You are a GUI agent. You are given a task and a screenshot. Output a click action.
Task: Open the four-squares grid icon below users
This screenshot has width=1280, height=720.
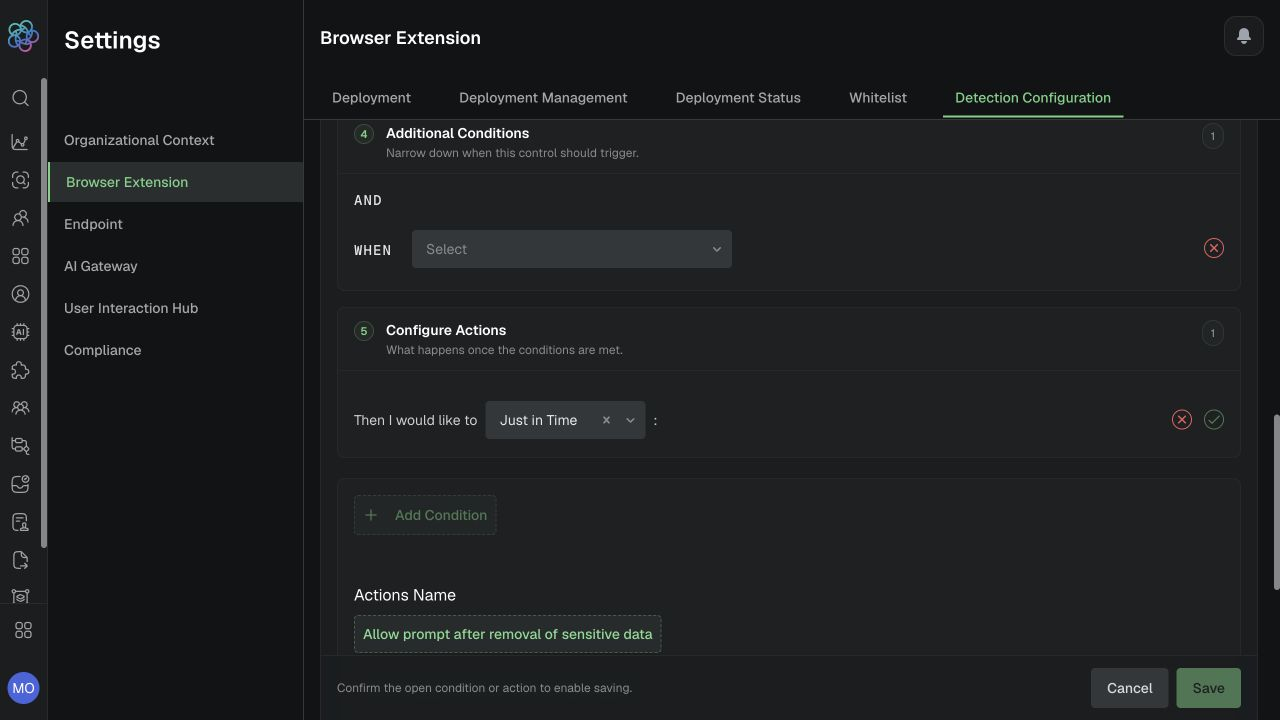[x=20, y=256]
